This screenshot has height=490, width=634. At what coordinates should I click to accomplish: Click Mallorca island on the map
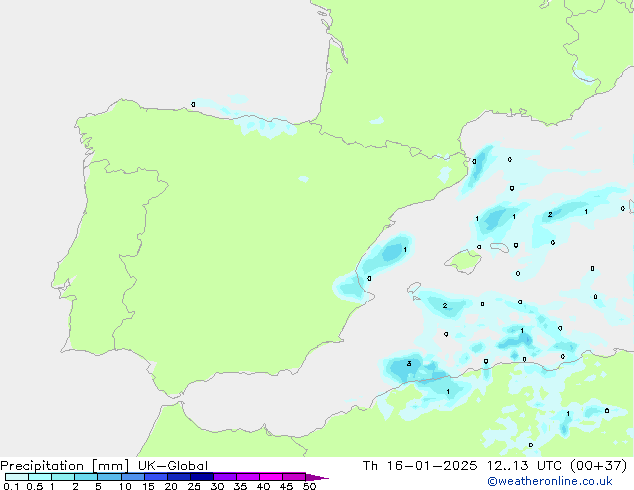pyautogui.click(x=463, y=261)
